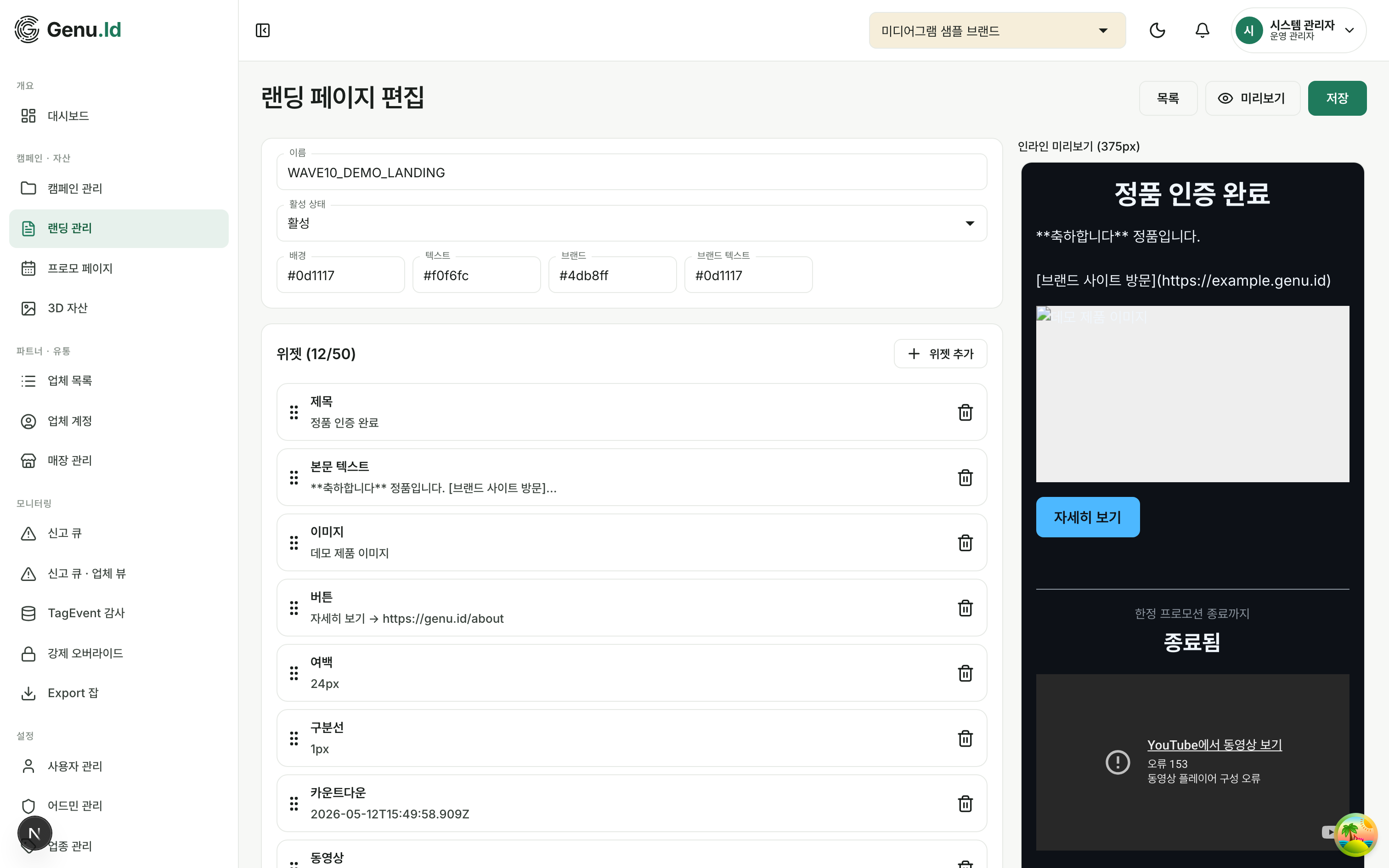The width and height of the screenshot is (1389, 868).
Task: Click the 이름 field WAVE10_DEMO_LANDING
Action: (632, 172)
